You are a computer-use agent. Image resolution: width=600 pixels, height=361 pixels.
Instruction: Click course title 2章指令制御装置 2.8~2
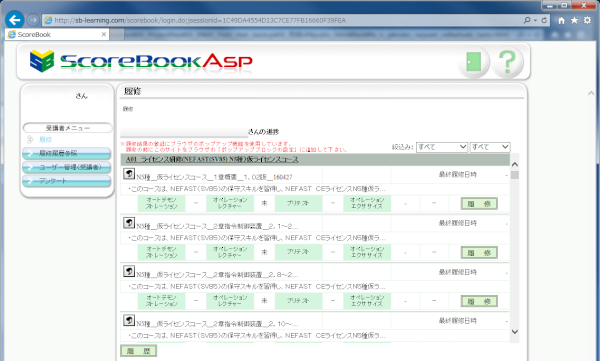217,275
